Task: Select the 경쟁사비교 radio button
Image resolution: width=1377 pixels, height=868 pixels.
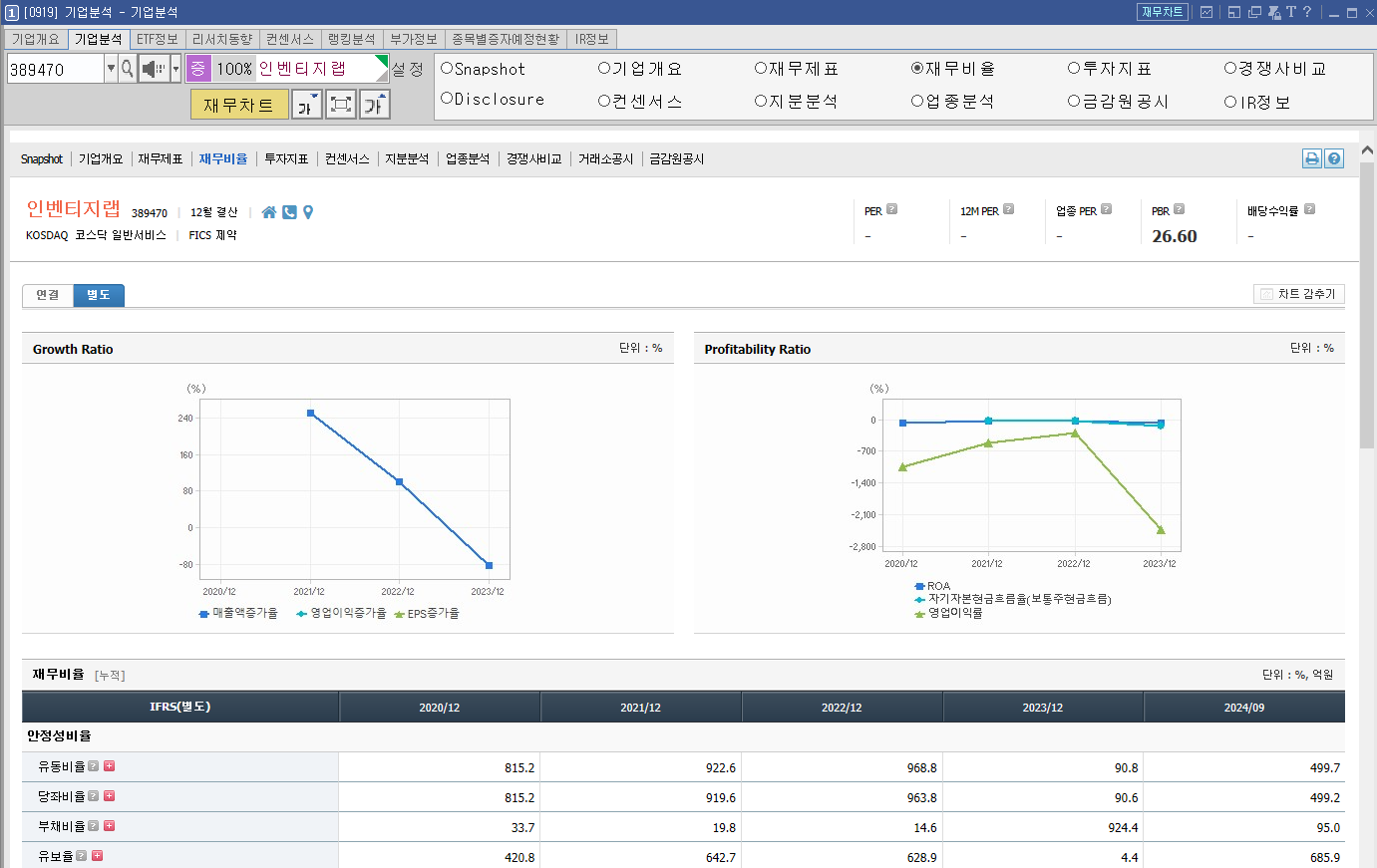Action: 1230,69
